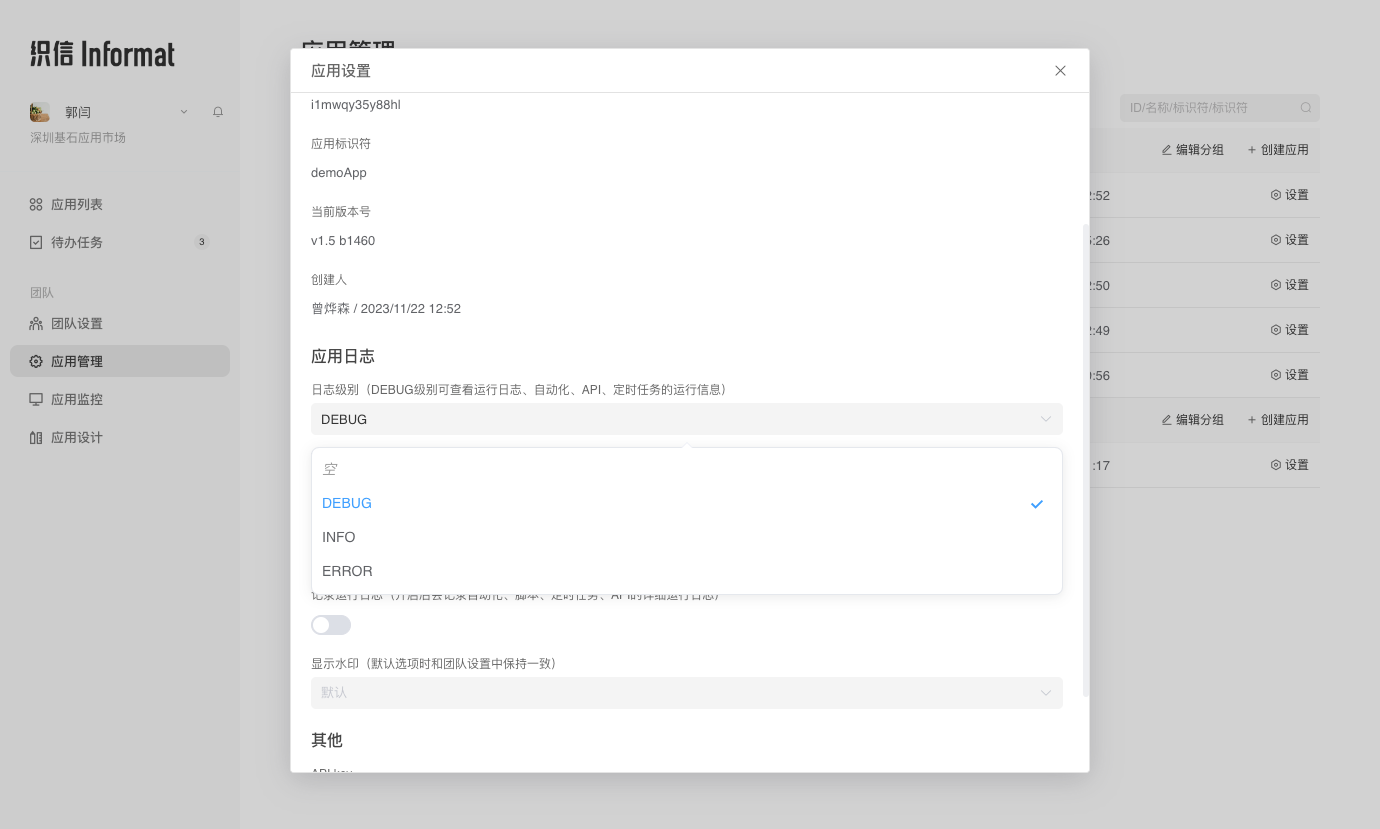Select INFO from the log level list

click(x=338, y=537)
